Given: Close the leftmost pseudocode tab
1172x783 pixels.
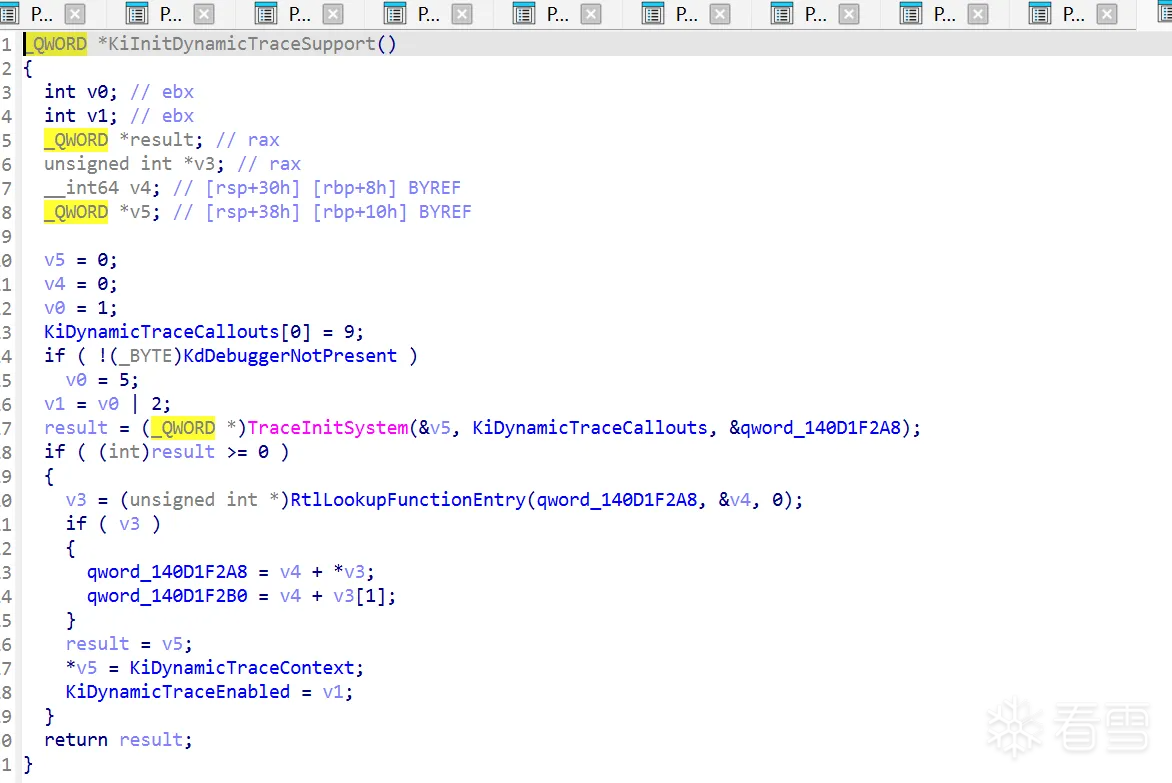Looking at the screenshot, I should [x=75, y=13].
